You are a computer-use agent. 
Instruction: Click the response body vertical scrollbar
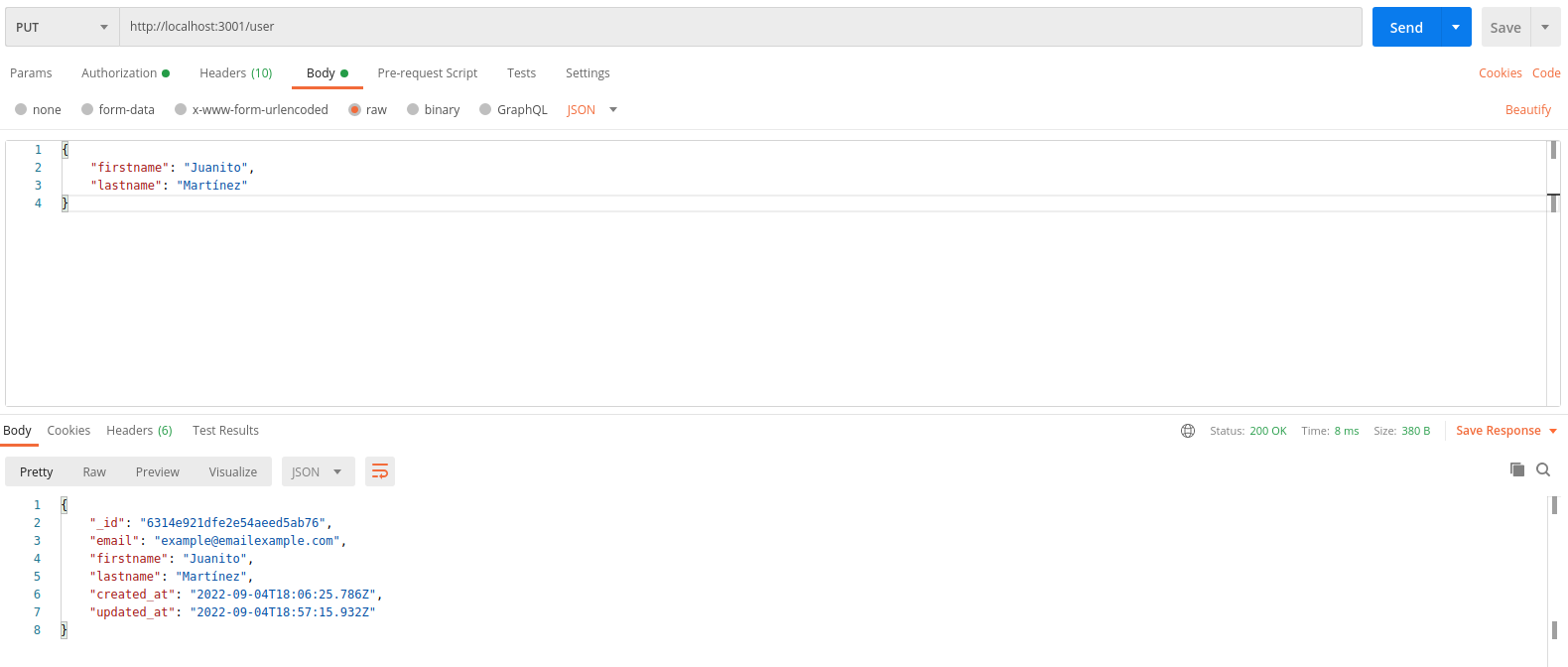[x=1554, y=566]
